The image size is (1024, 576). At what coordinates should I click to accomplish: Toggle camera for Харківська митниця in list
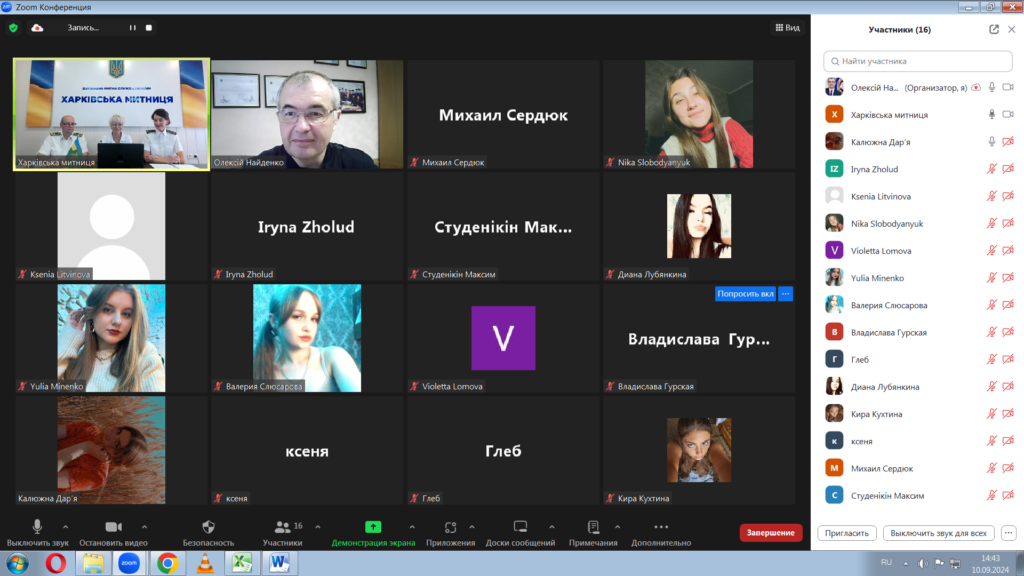tap(1008, 114)
